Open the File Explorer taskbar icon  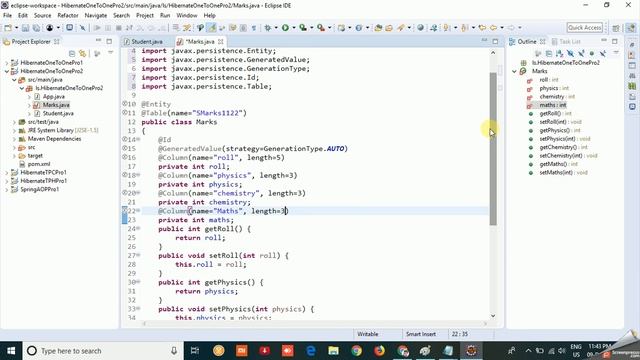(x=333, y=351)
